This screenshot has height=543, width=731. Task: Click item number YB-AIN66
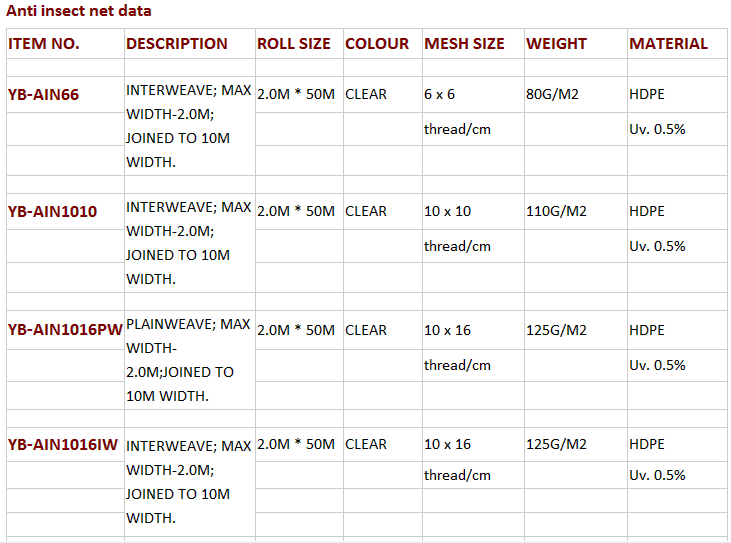tap(43, 95)
